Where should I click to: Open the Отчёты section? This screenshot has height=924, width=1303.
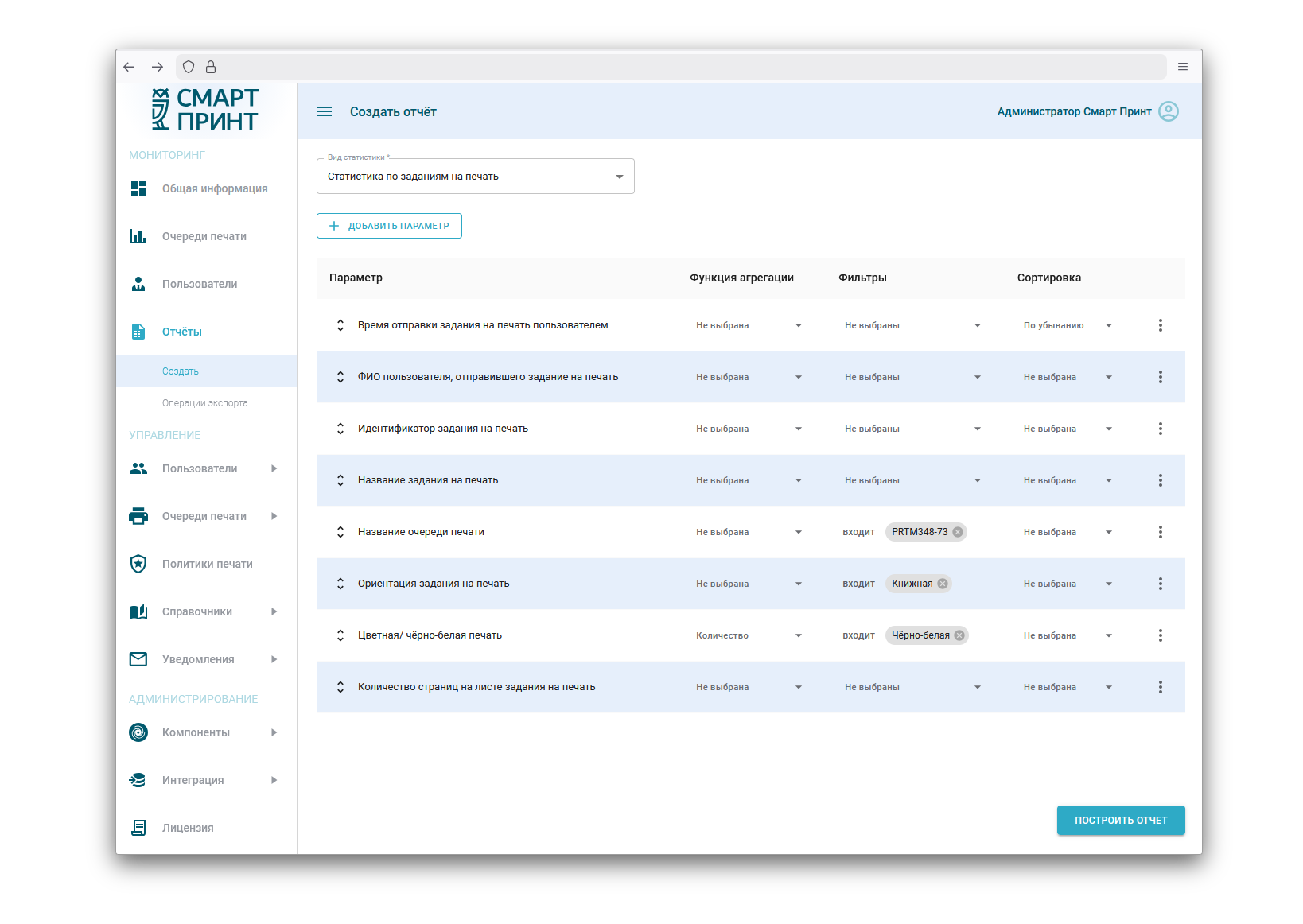(206, 332)
